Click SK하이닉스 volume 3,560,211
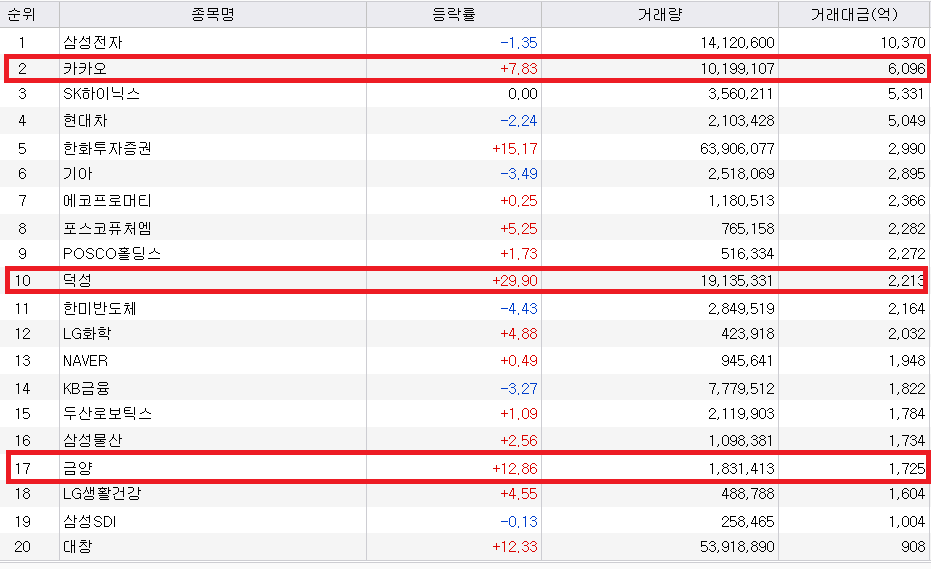Screen dimensions: 931x569 [740, 94]
